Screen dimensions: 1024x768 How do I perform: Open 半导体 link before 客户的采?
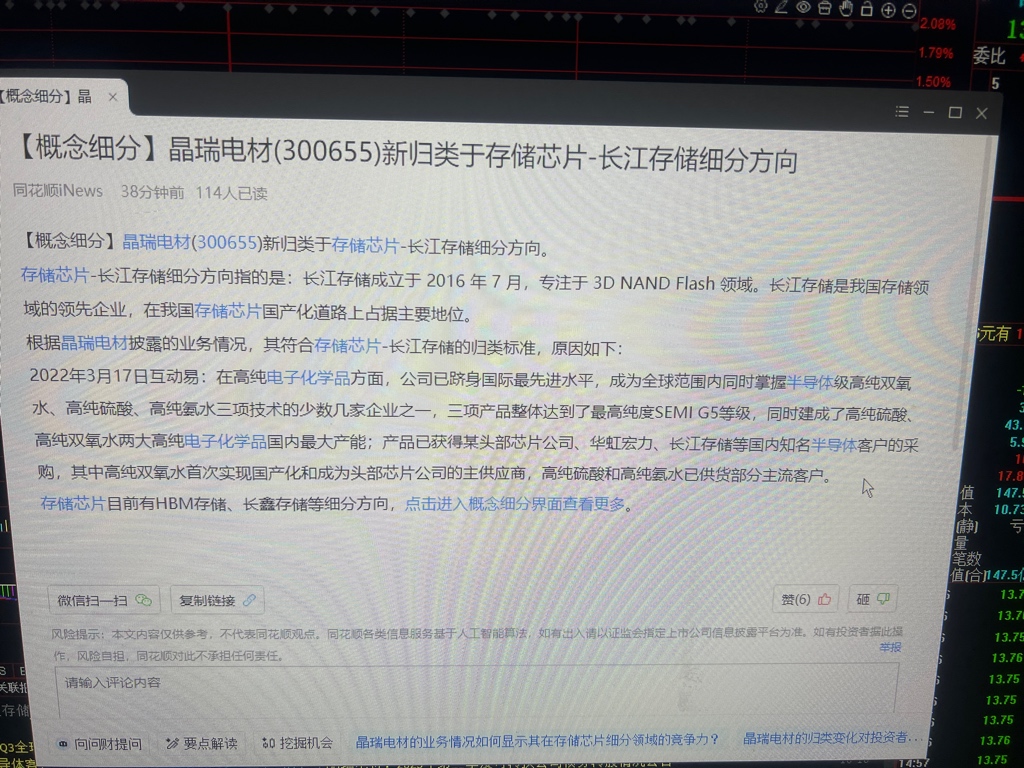(834, 445)
